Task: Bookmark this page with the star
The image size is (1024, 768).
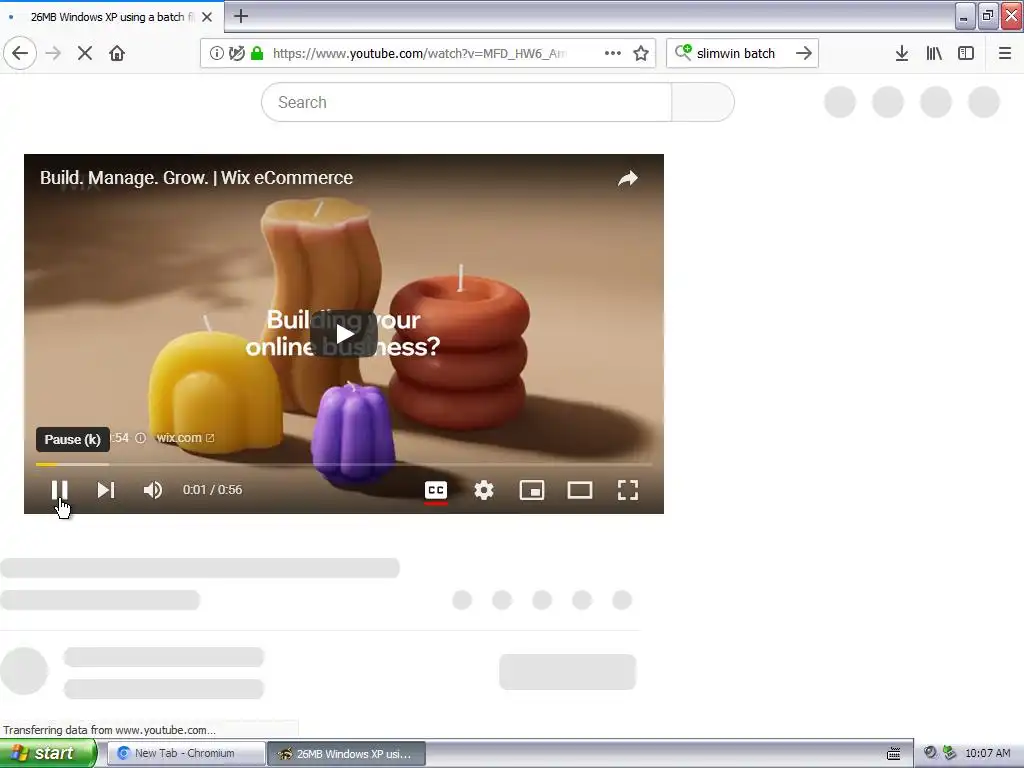Action: [x=641, y=53]
